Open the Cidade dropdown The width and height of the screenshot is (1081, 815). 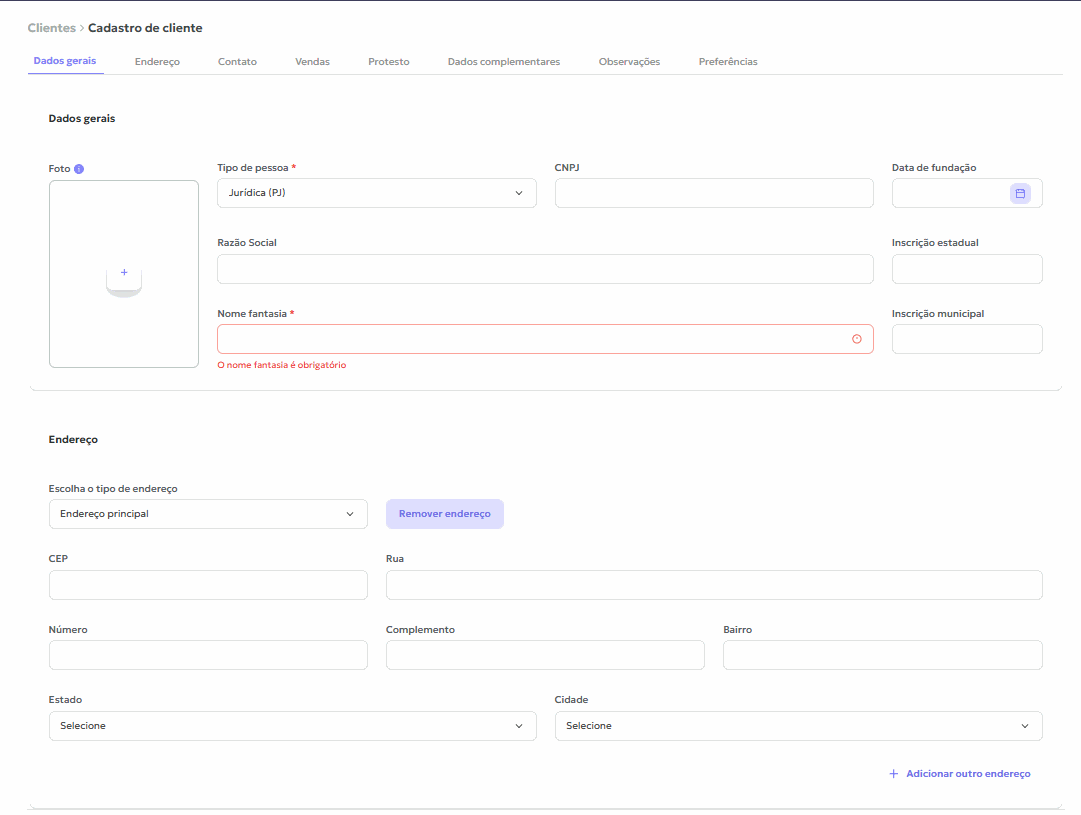(798, 726)
